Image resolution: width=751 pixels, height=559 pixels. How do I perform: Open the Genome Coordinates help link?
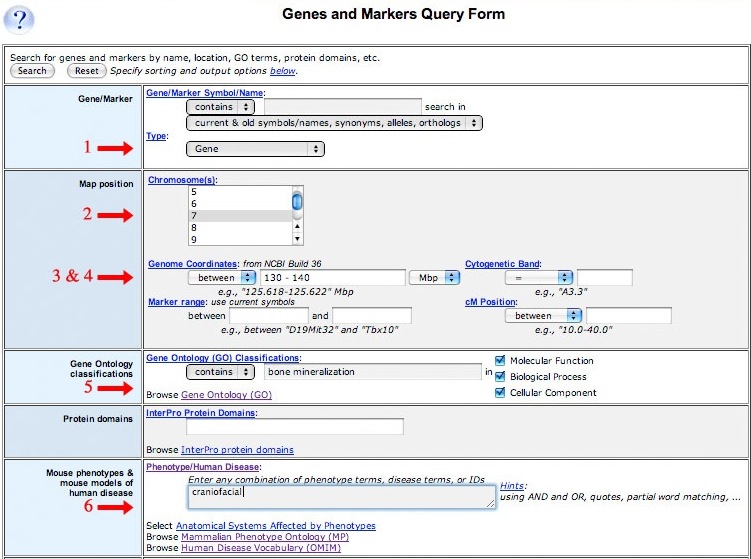[192, 264]
